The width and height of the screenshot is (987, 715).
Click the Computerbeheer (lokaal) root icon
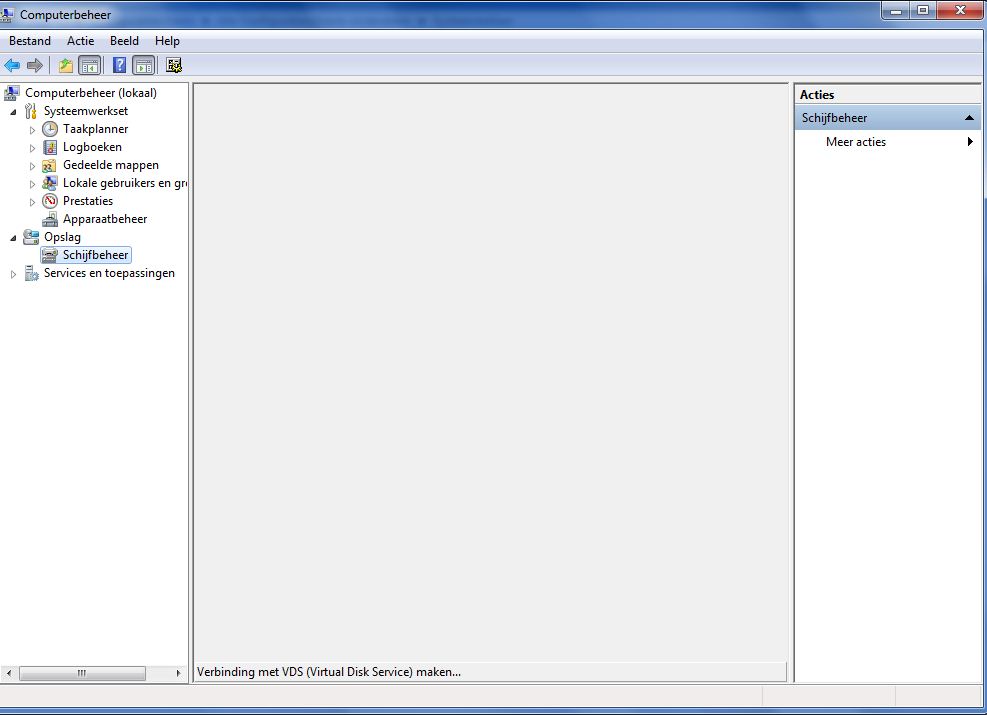(12, 93)
